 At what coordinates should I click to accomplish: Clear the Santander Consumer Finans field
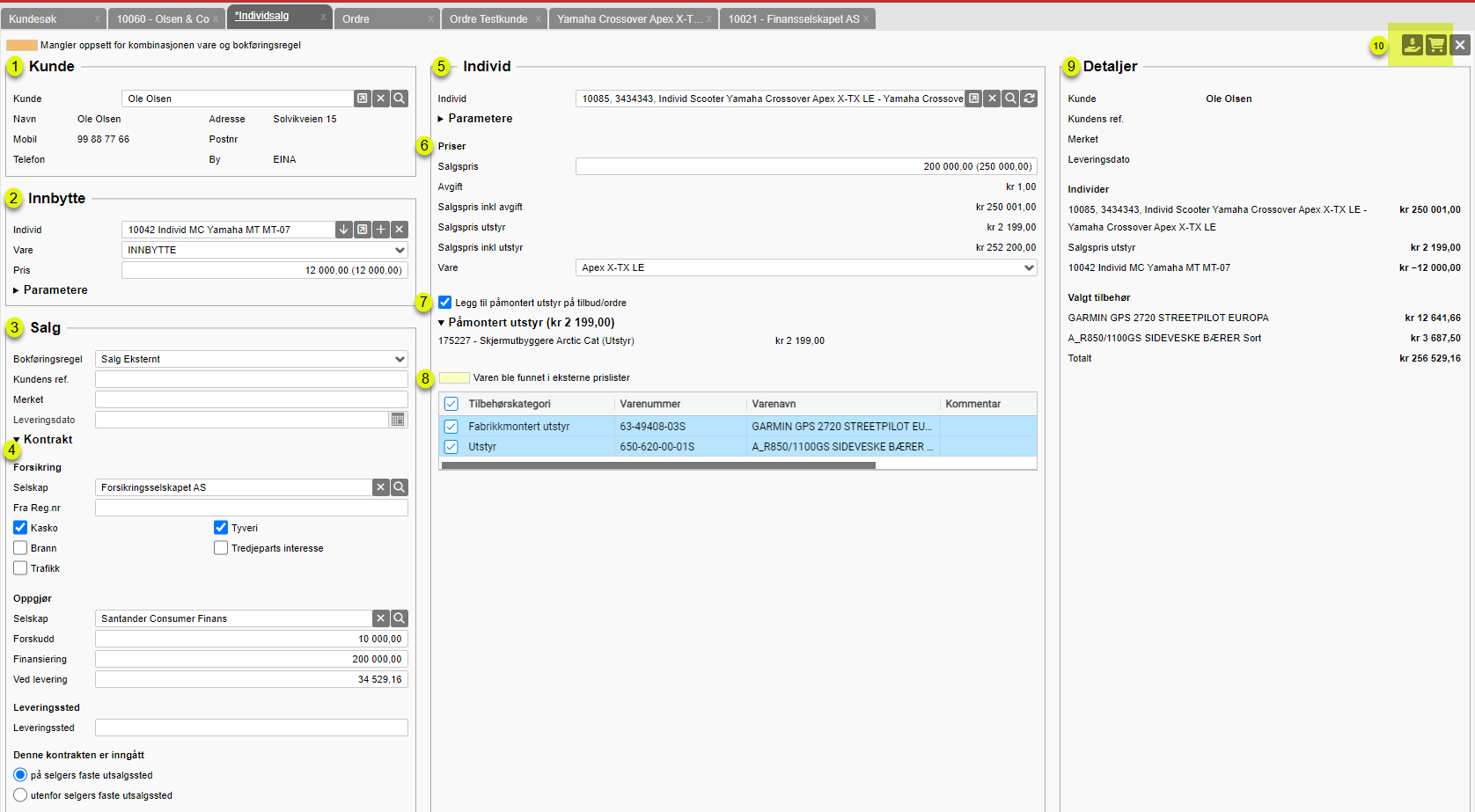(381, 618)
